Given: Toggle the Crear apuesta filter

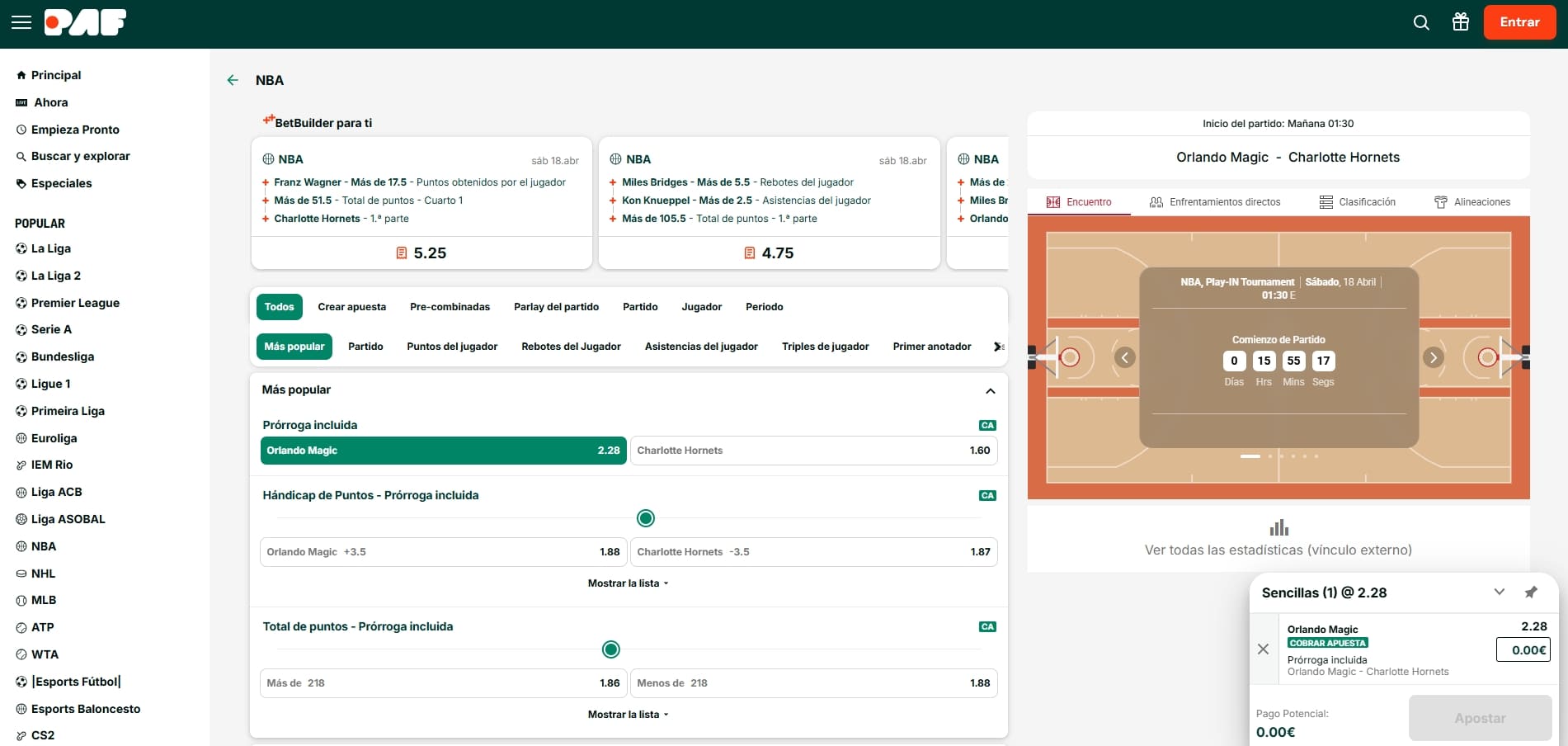Looking at the screenshot, I should pos(351,306).
